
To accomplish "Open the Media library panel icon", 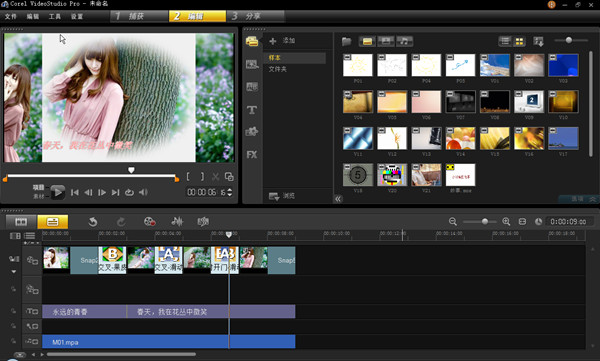I will [252, 41].
